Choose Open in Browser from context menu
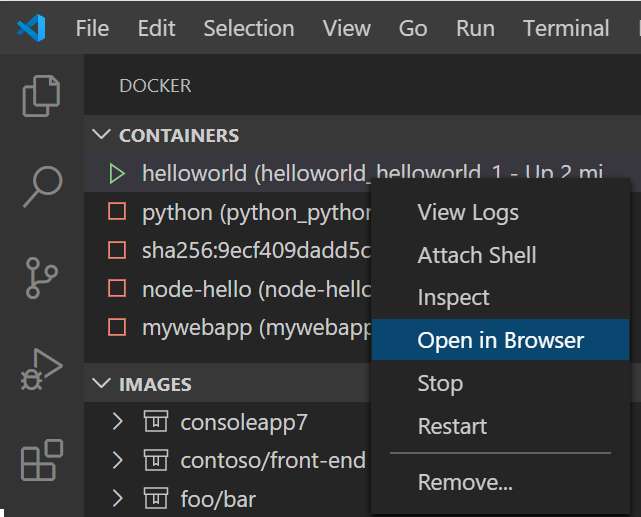The height and width of the screenshot is (517, 641). [x=500, y=340]
